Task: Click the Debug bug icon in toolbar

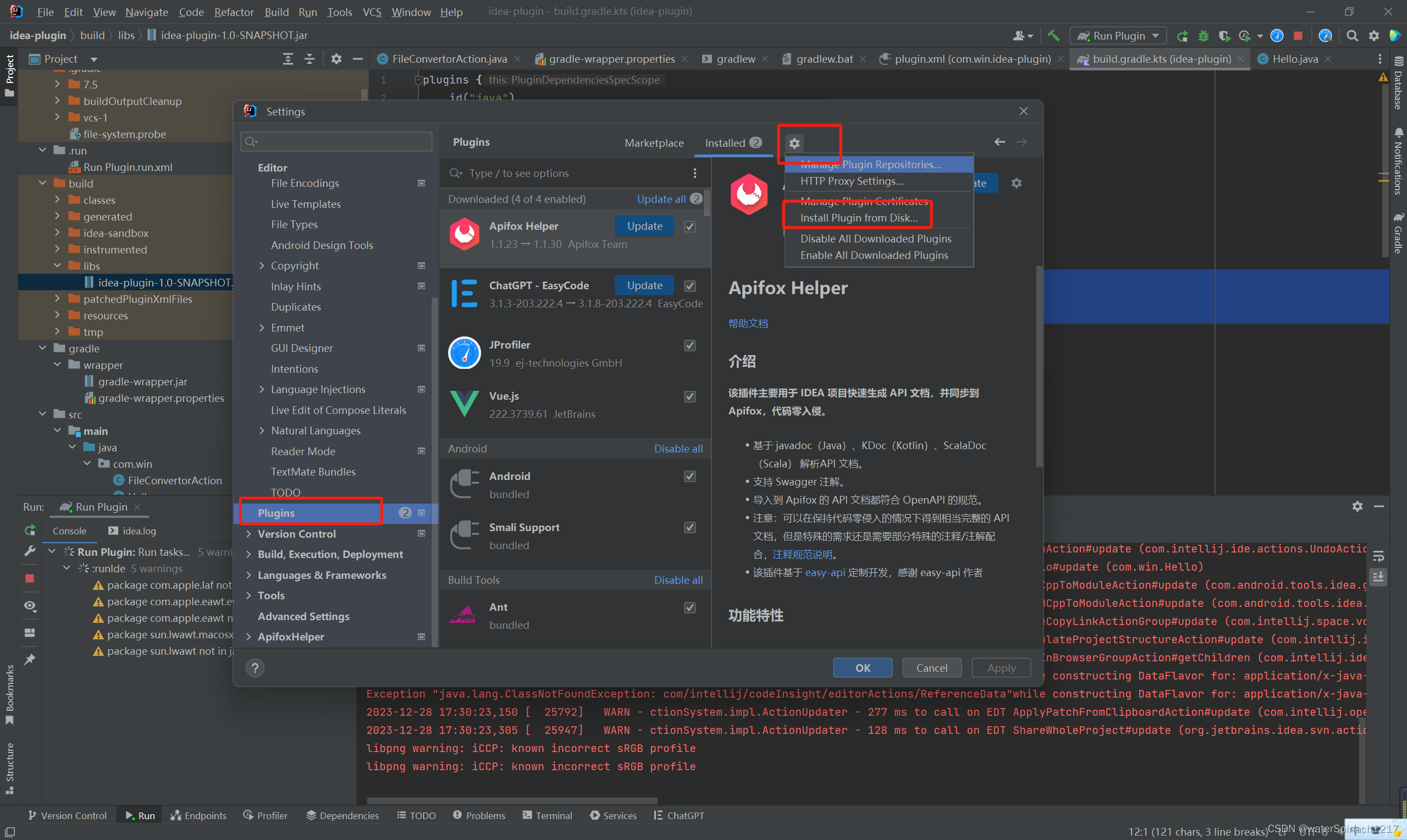Action: [1203, 36]
